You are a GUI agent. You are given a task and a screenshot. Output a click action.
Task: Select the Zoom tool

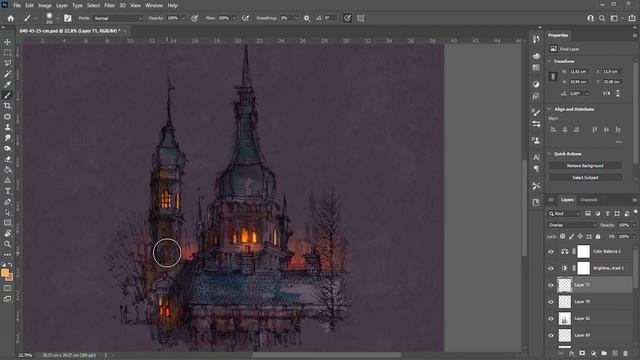pos(7,244)
